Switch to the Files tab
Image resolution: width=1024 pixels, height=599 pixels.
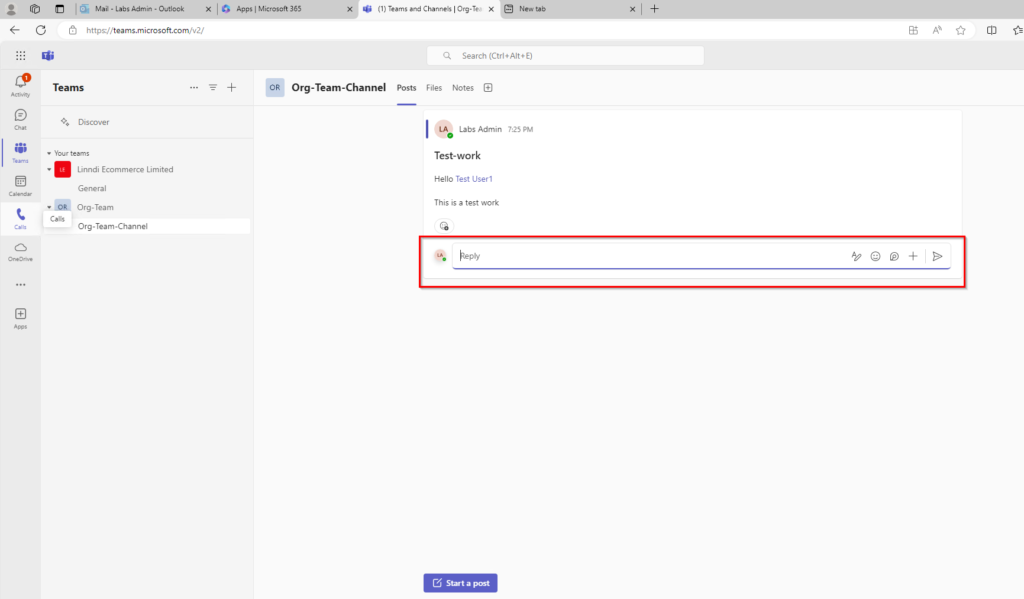pos(434,88)
